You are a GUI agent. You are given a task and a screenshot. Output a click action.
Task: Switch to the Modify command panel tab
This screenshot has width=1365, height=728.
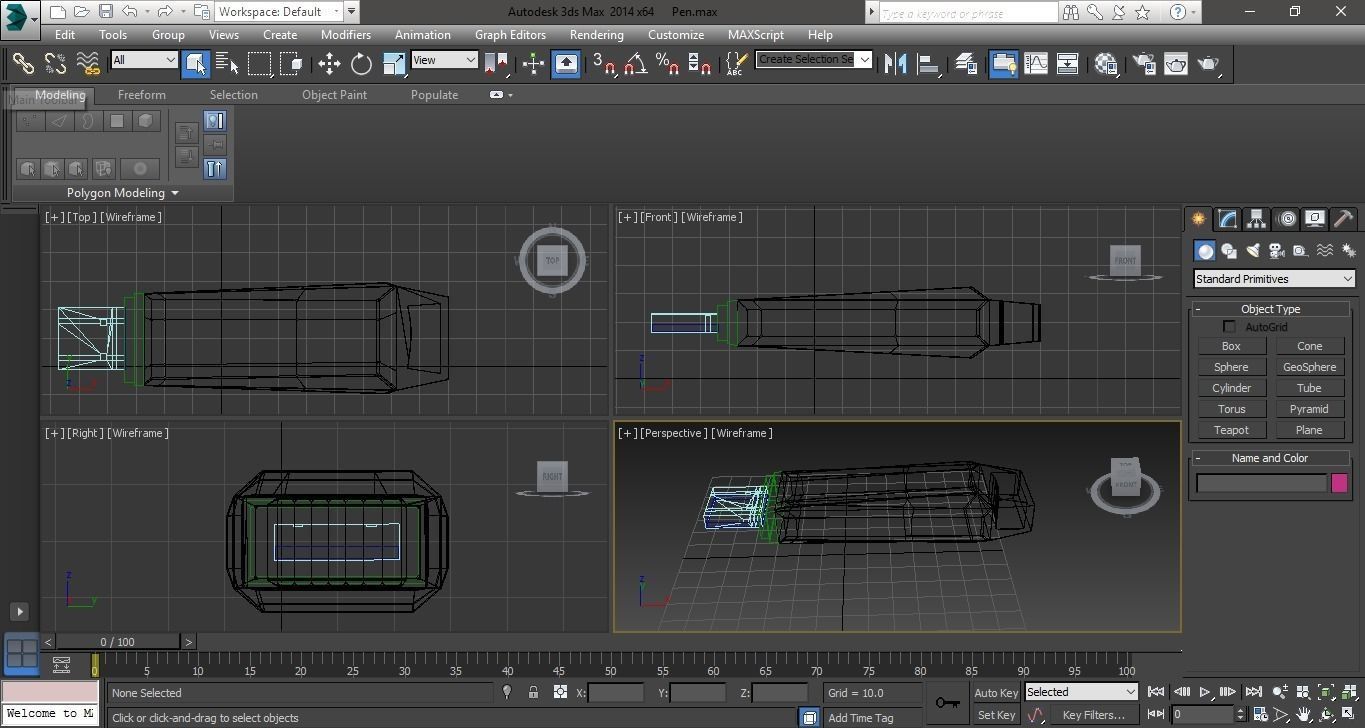tap(1227, 218)
